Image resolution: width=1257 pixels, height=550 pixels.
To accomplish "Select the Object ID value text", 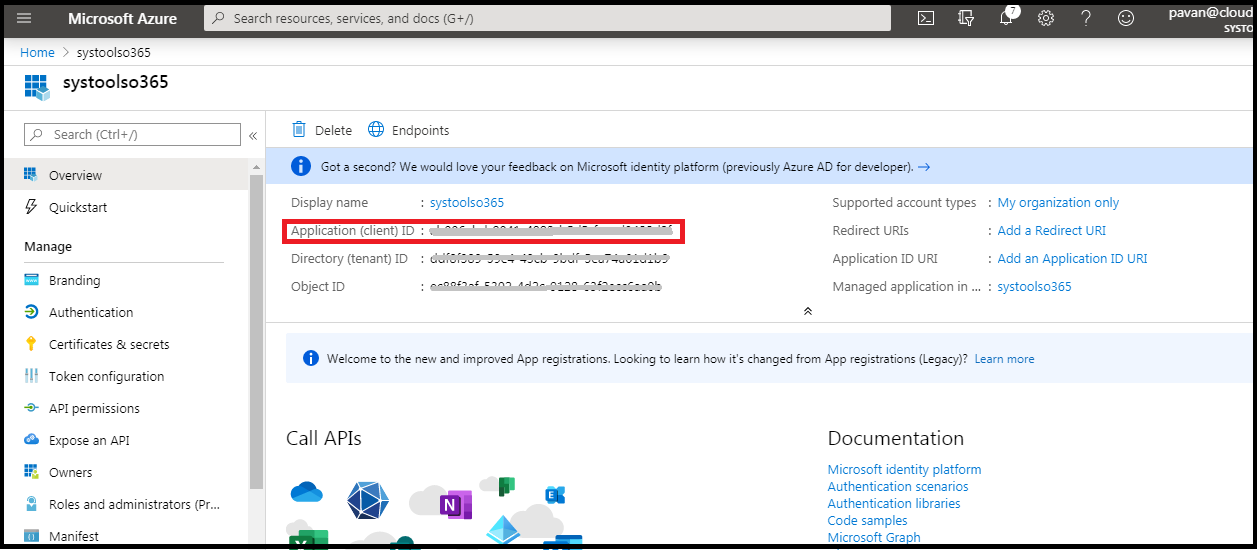I will (546, 286).
